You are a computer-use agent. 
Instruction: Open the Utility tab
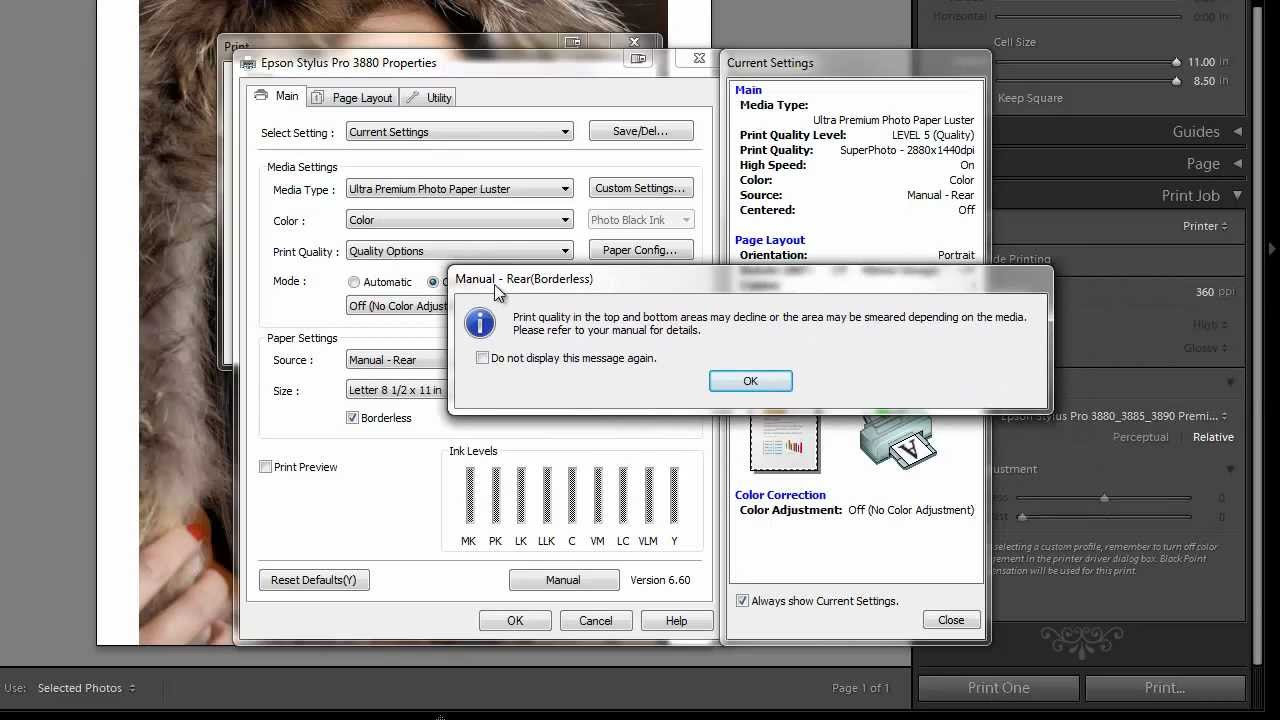(430, 97)
